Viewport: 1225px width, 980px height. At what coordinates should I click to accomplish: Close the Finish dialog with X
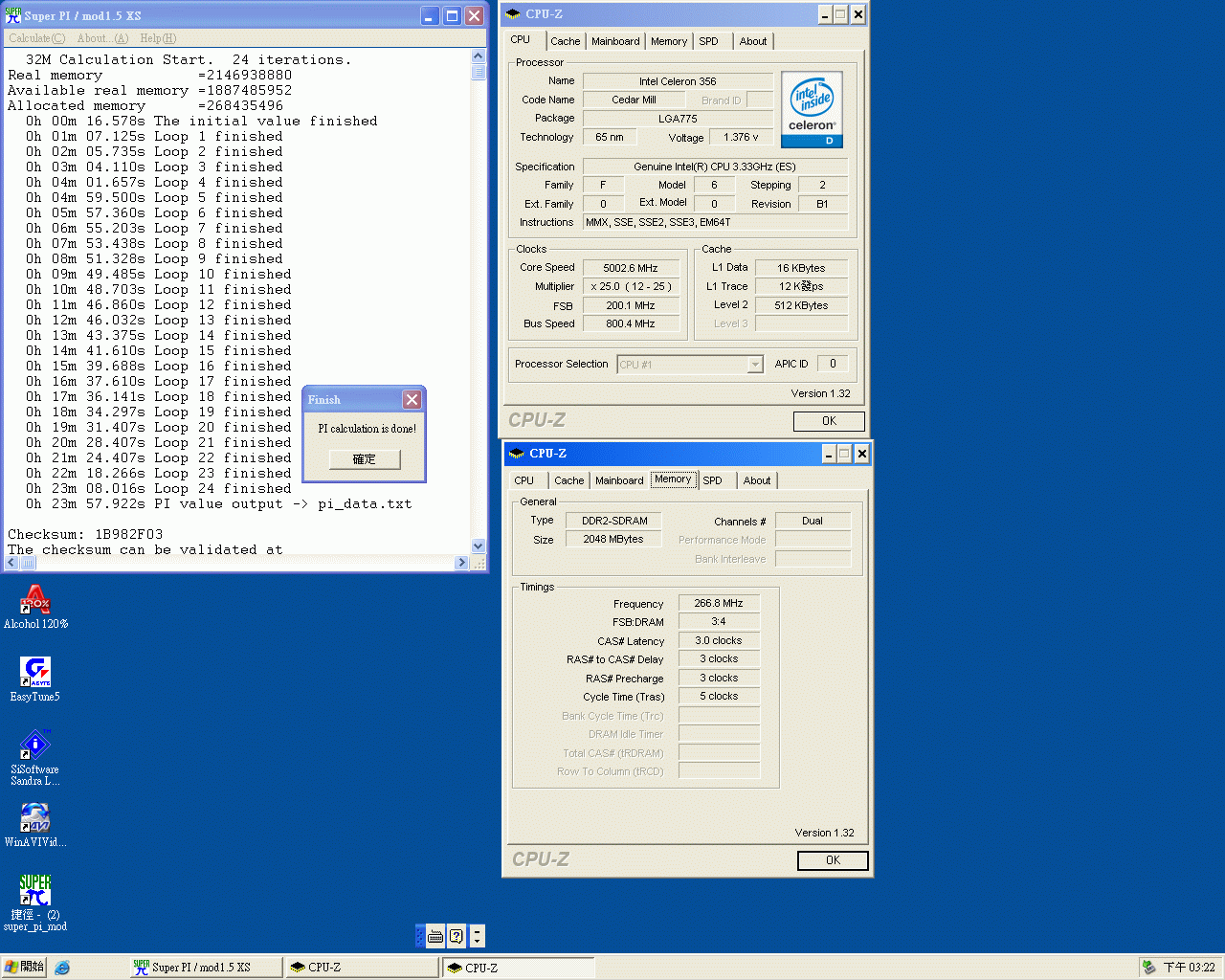click(412, 399)
